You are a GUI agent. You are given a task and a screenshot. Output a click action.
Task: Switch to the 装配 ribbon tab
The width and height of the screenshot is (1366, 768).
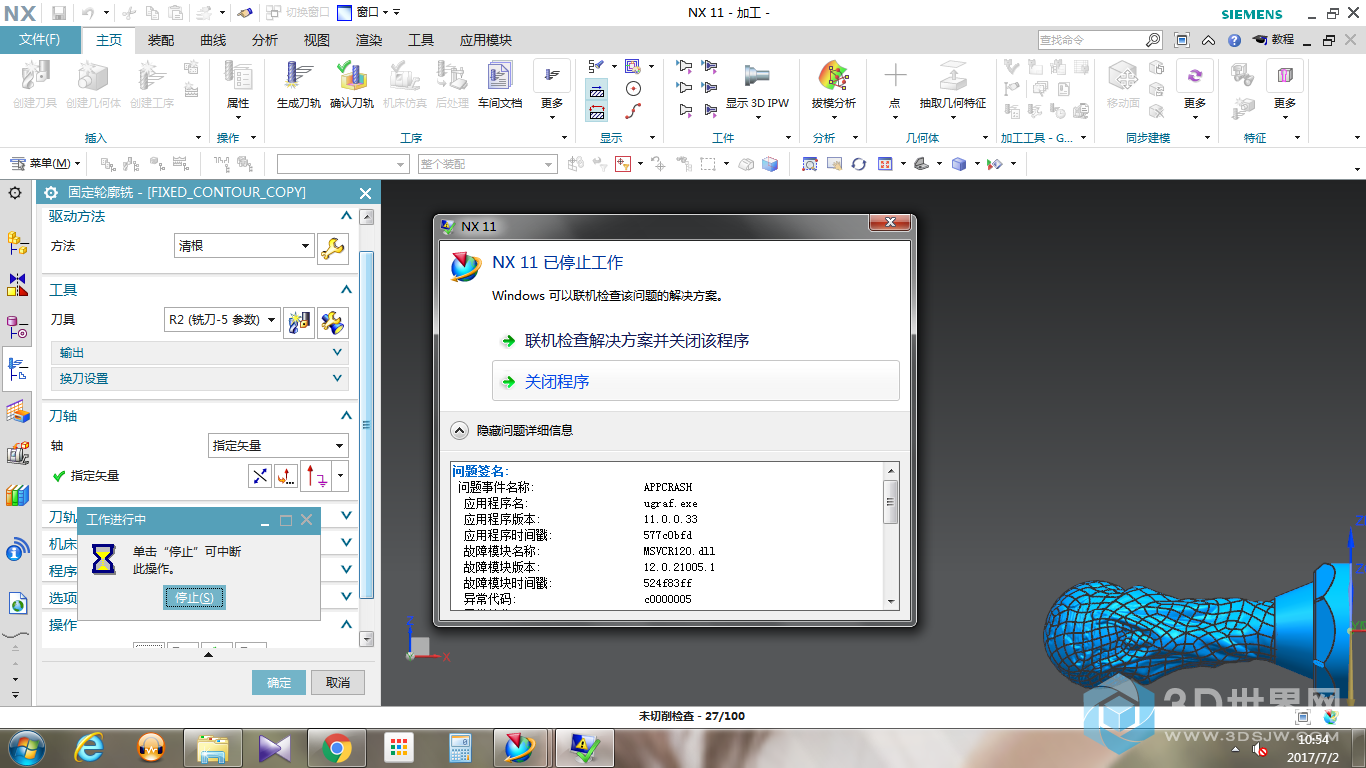[x=161, y=40]
